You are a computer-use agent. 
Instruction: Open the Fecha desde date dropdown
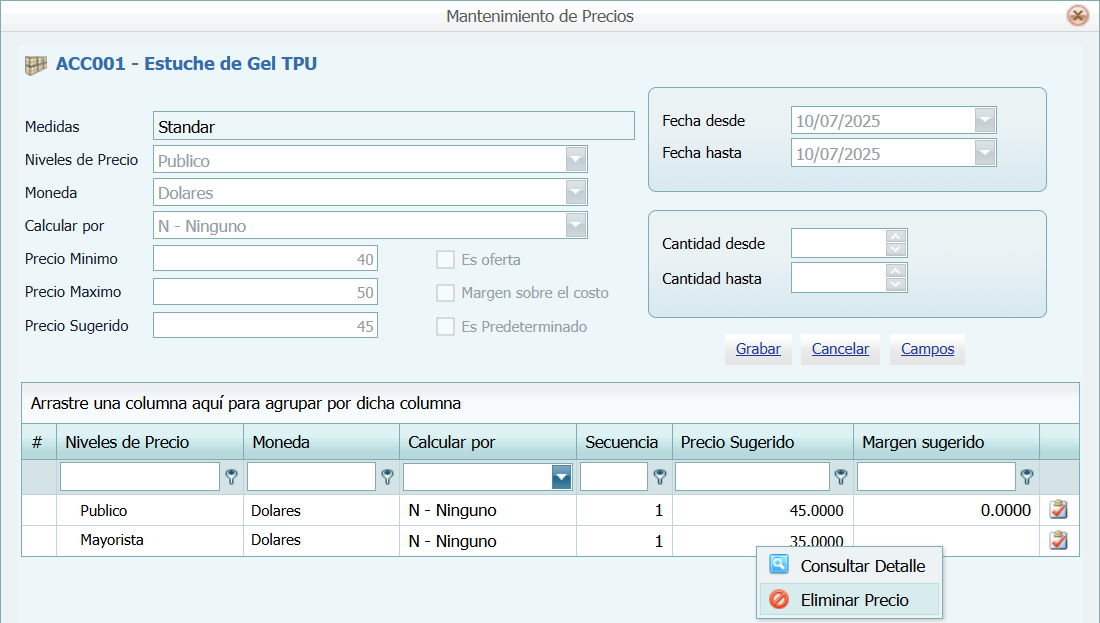coord(985,121)
